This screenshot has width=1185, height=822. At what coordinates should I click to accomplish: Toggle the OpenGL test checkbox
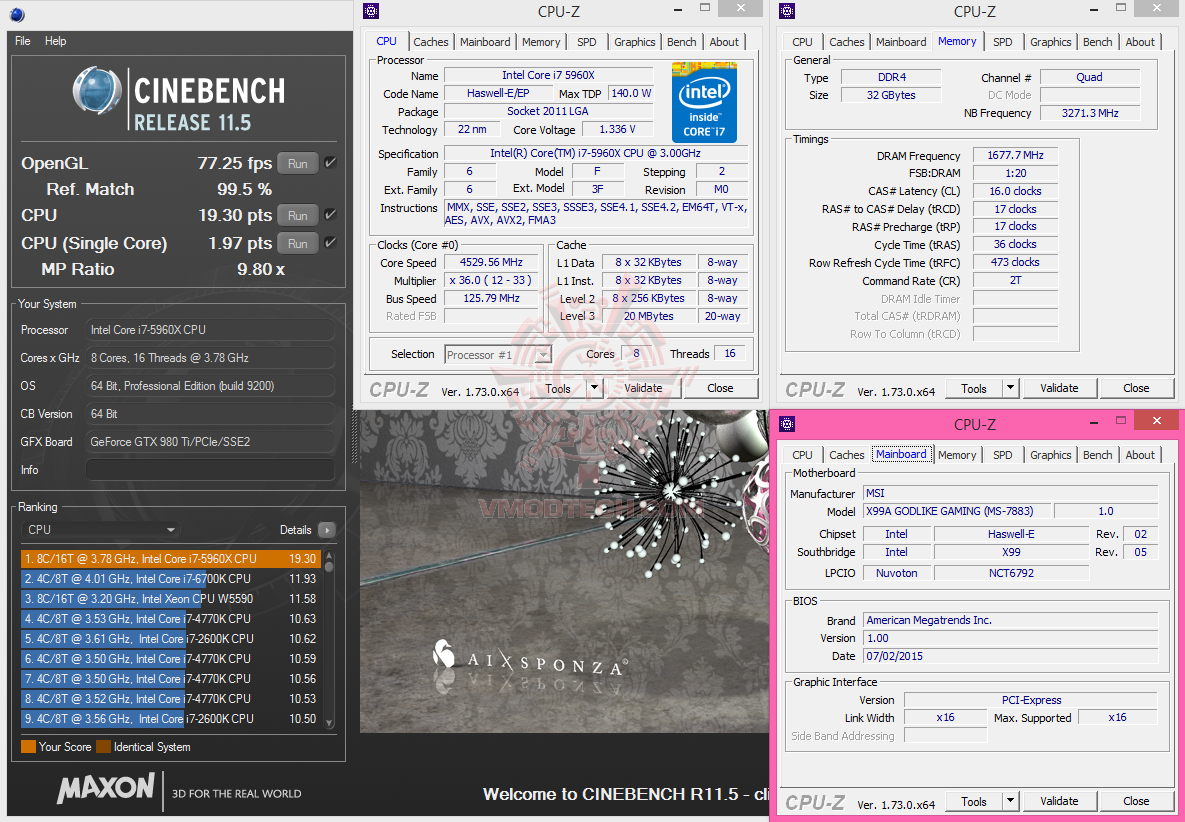point(330,162)
